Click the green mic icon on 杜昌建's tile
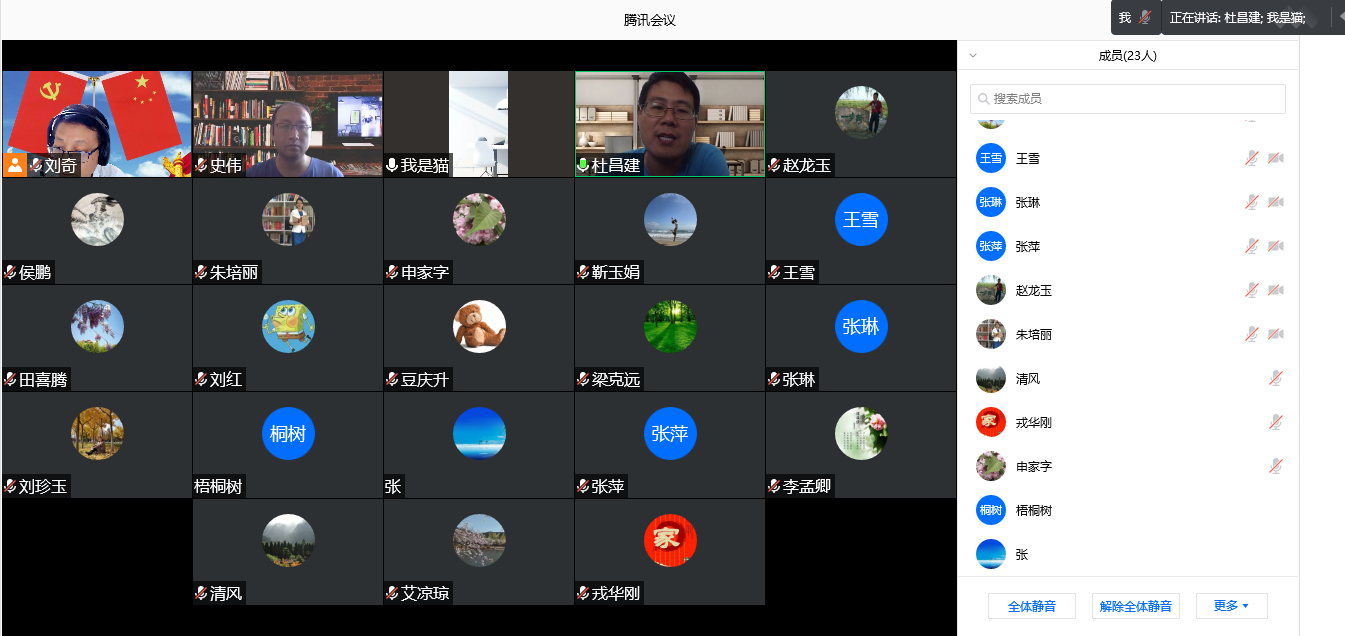1345x636 pixels. pyautogui.click(x=583, y=166)
